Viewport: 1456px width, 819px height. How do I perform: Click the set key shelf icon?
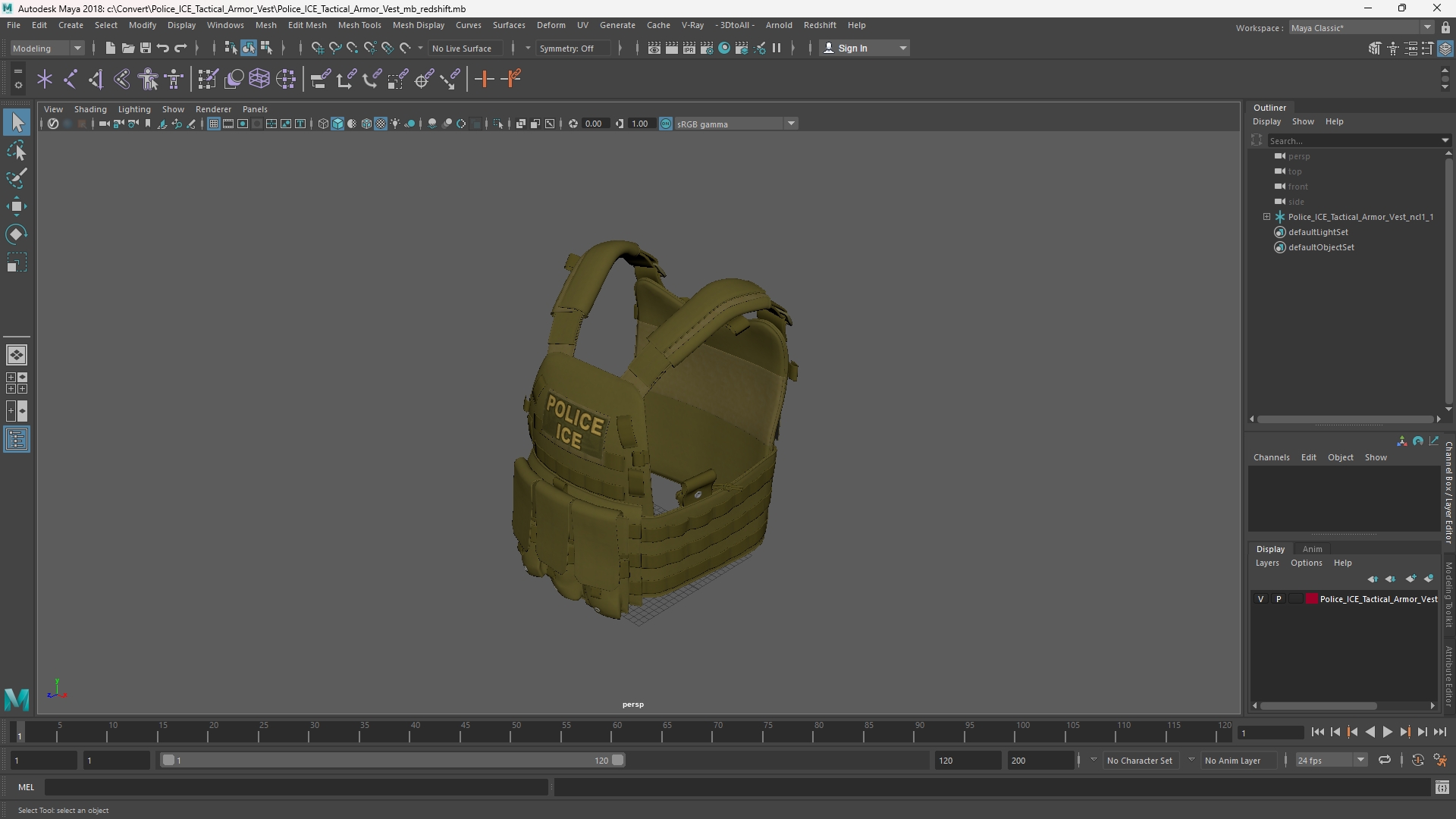coord(484,79)
